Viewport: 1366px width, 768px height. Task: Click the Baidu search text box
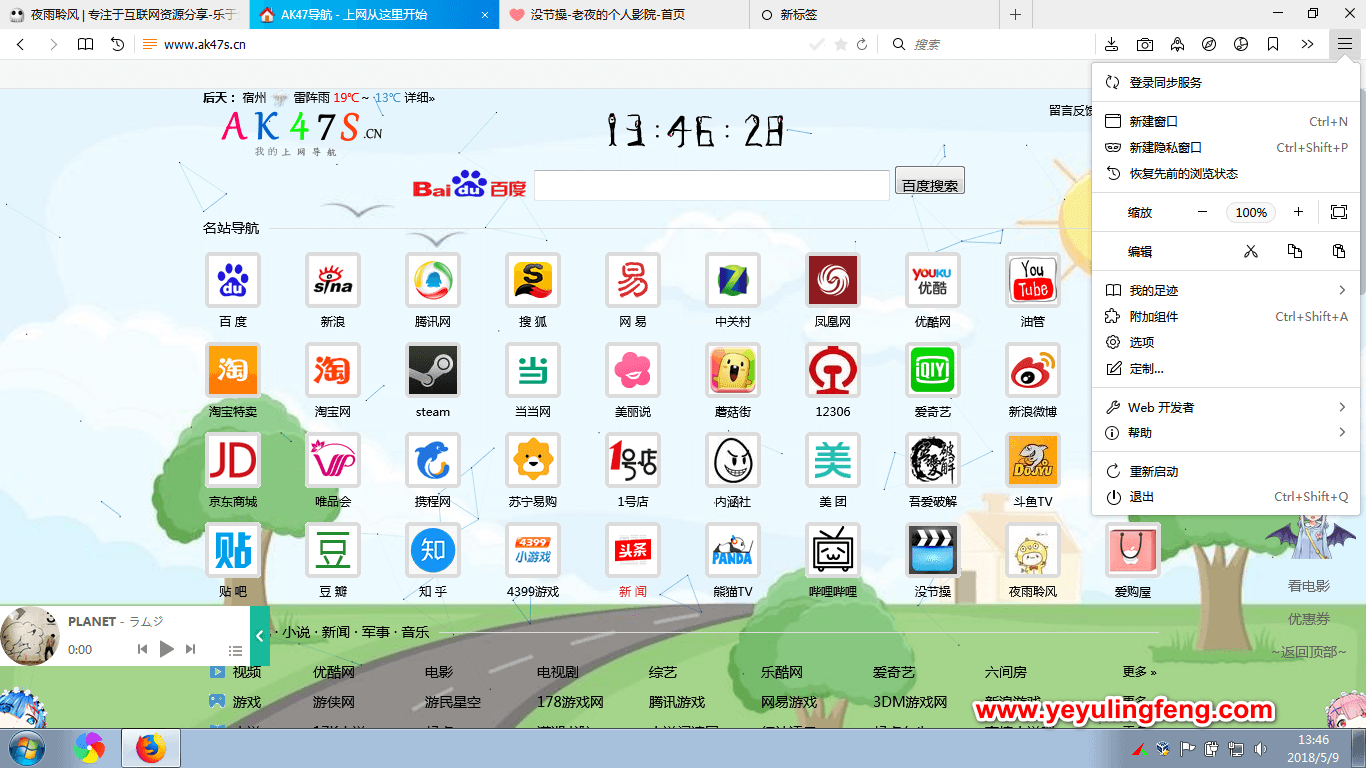[x=712, y=185]
